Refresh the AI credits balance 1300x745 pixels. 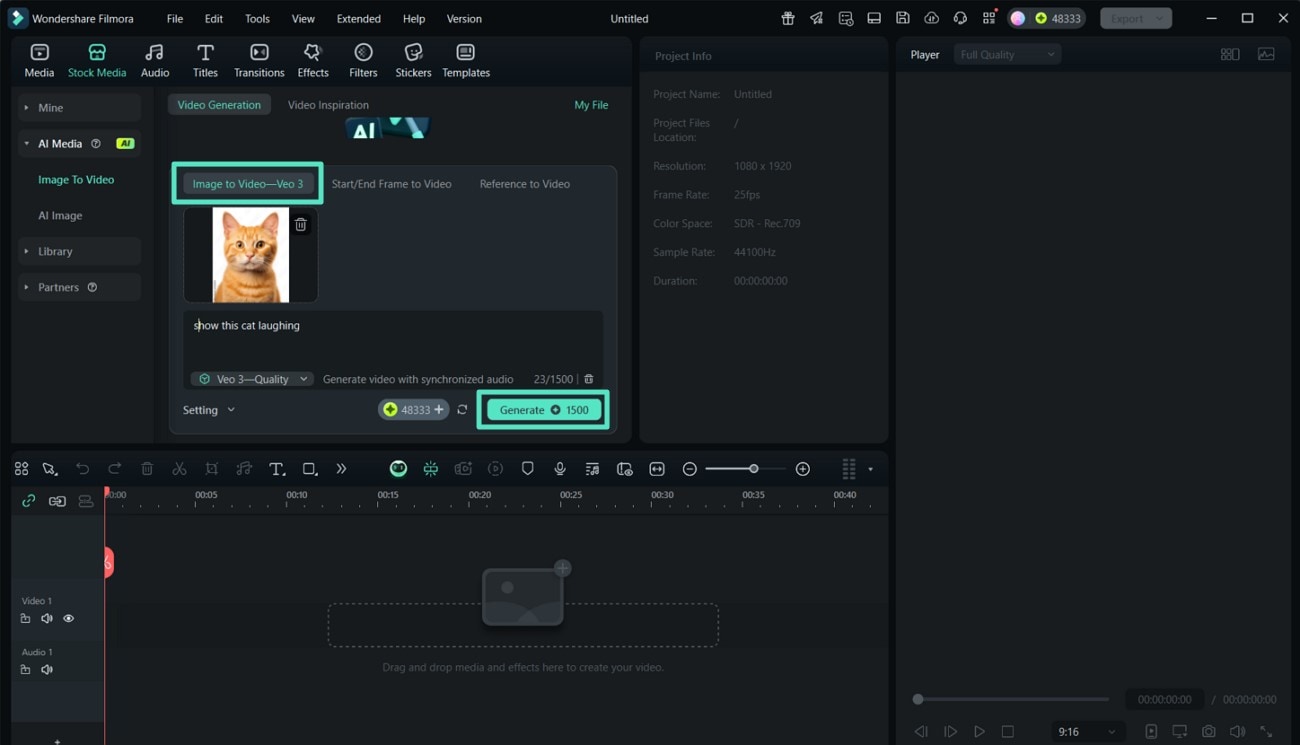462,410
